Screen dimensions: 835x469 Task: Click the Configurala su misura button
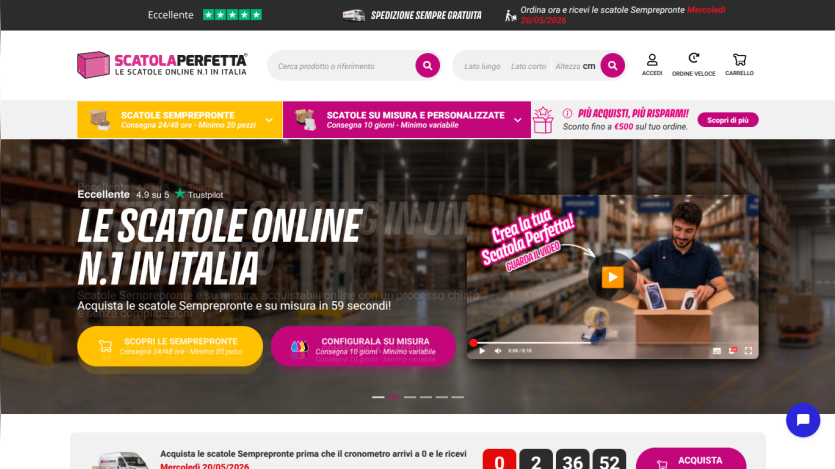click(x=363, y=346)
